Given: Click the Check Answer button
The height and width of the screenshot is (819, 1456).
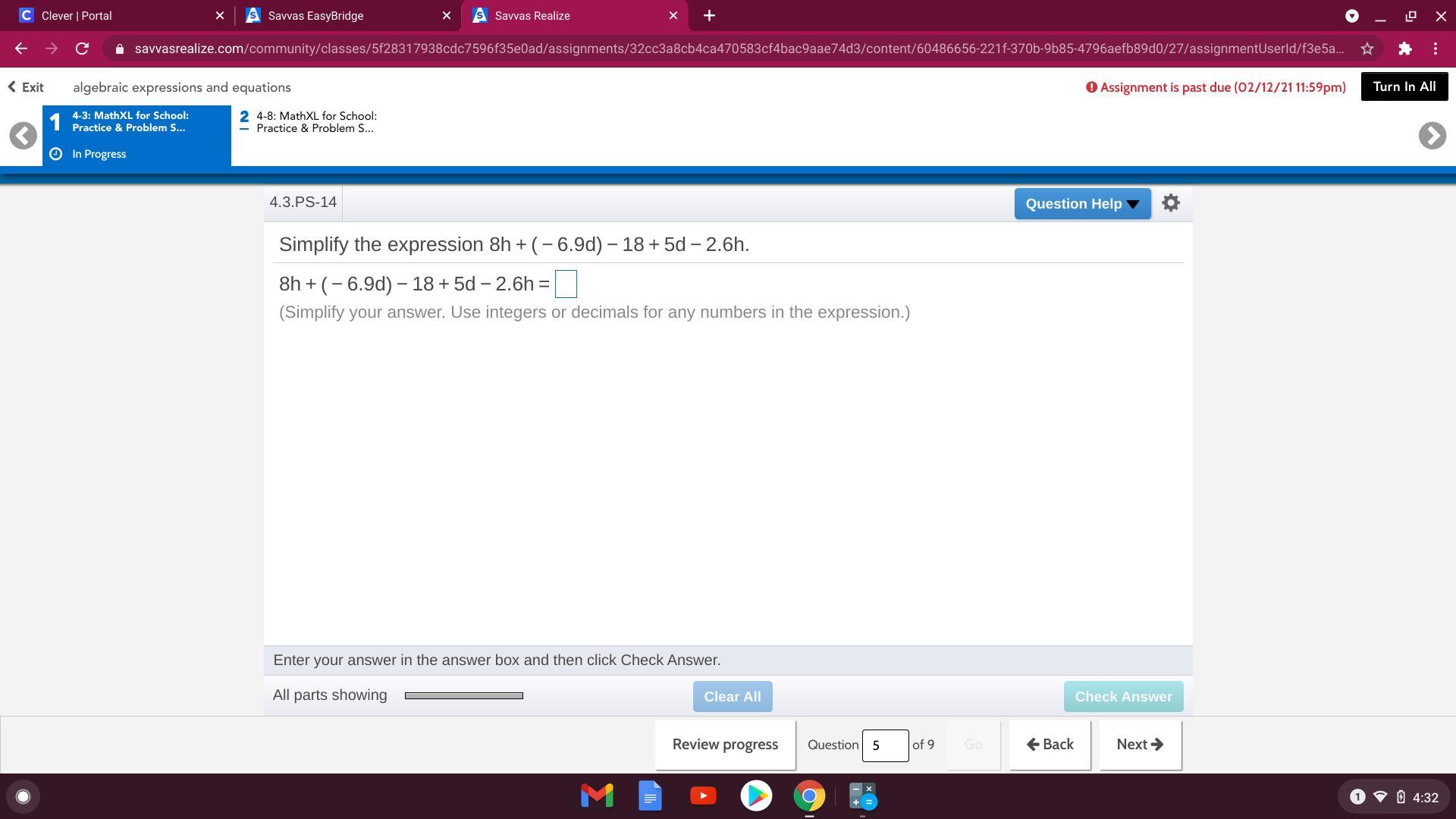Looking at the screenshot, I should [x=1122, y=697].
